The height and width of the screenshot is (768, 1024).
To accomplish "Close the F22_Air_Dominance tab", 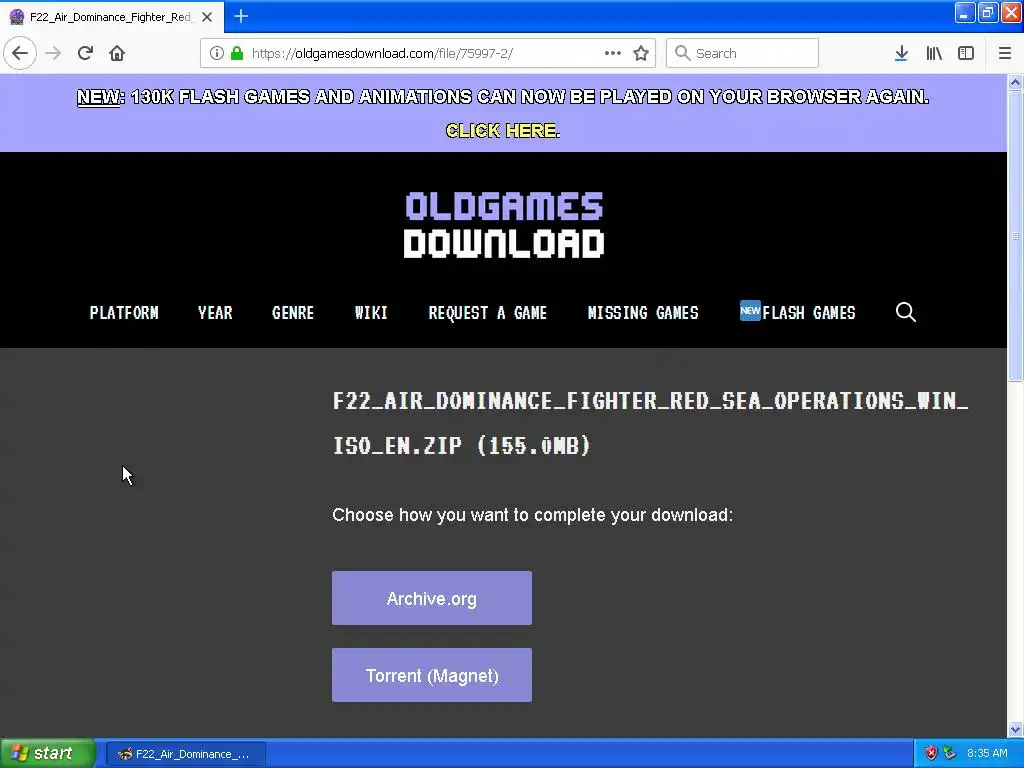I will coord(207,17).
